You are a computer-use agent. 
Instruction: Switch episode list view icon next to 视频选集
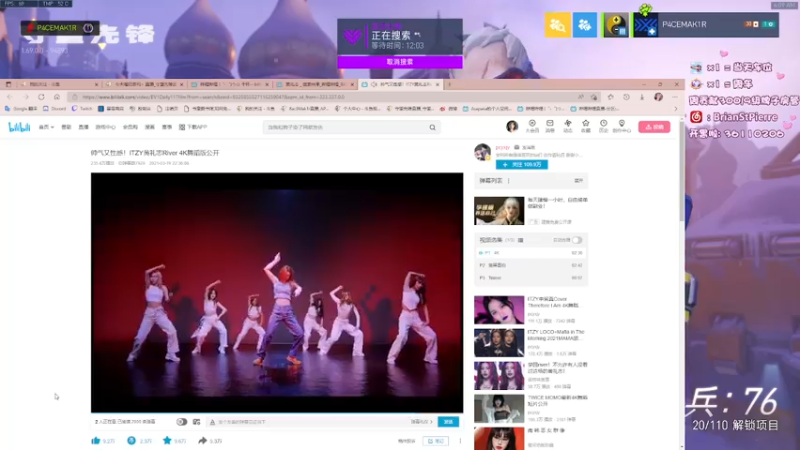pyautogui.click(x=520, y=240)
